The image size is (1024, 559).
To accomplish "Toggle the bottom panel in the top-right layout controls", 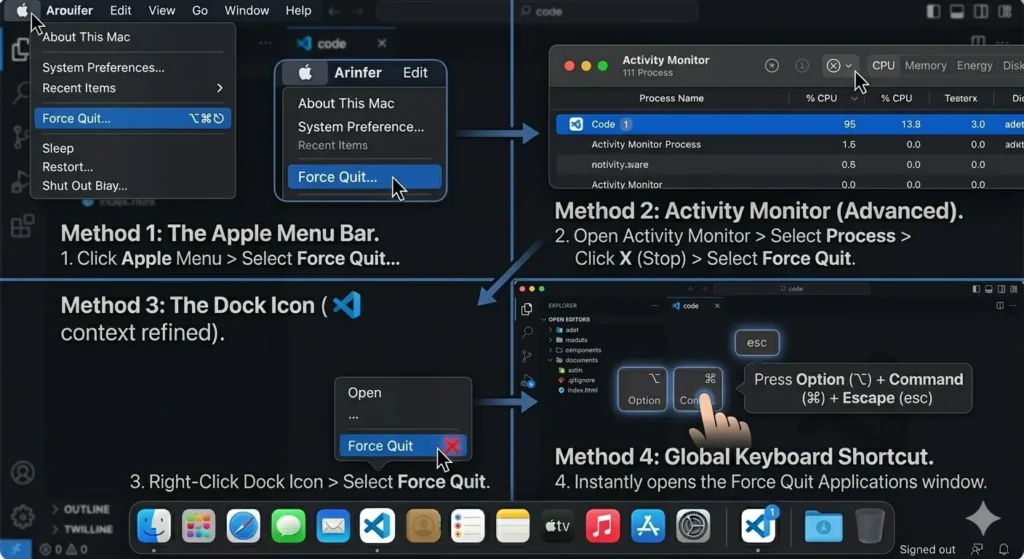I will pyautogui.click(x=957, y=11).
